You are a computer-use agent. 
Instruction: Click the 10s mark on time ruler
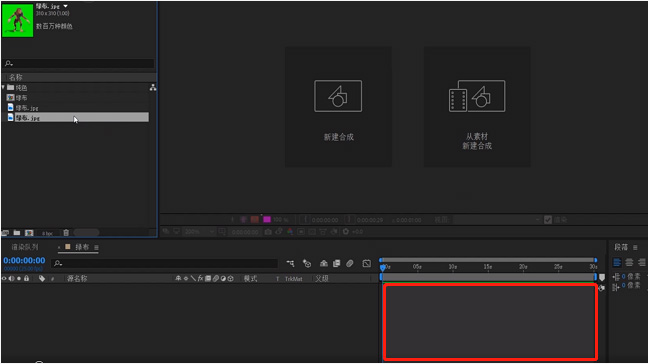453,266
